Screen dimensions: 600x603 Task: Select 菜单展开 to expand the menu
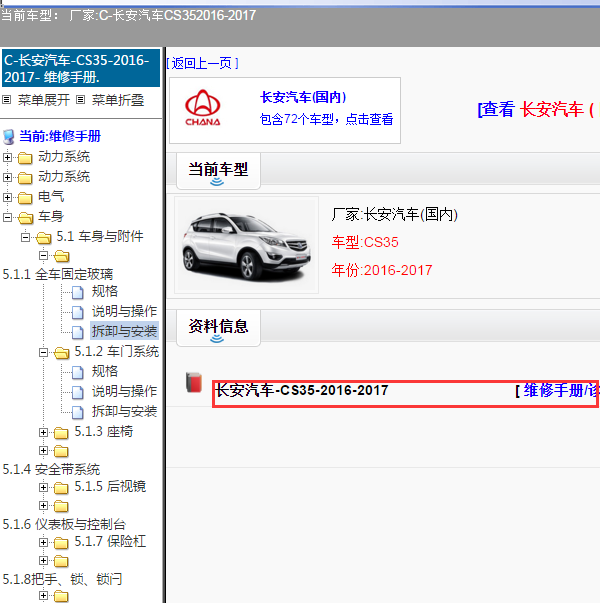click(43, 100)
